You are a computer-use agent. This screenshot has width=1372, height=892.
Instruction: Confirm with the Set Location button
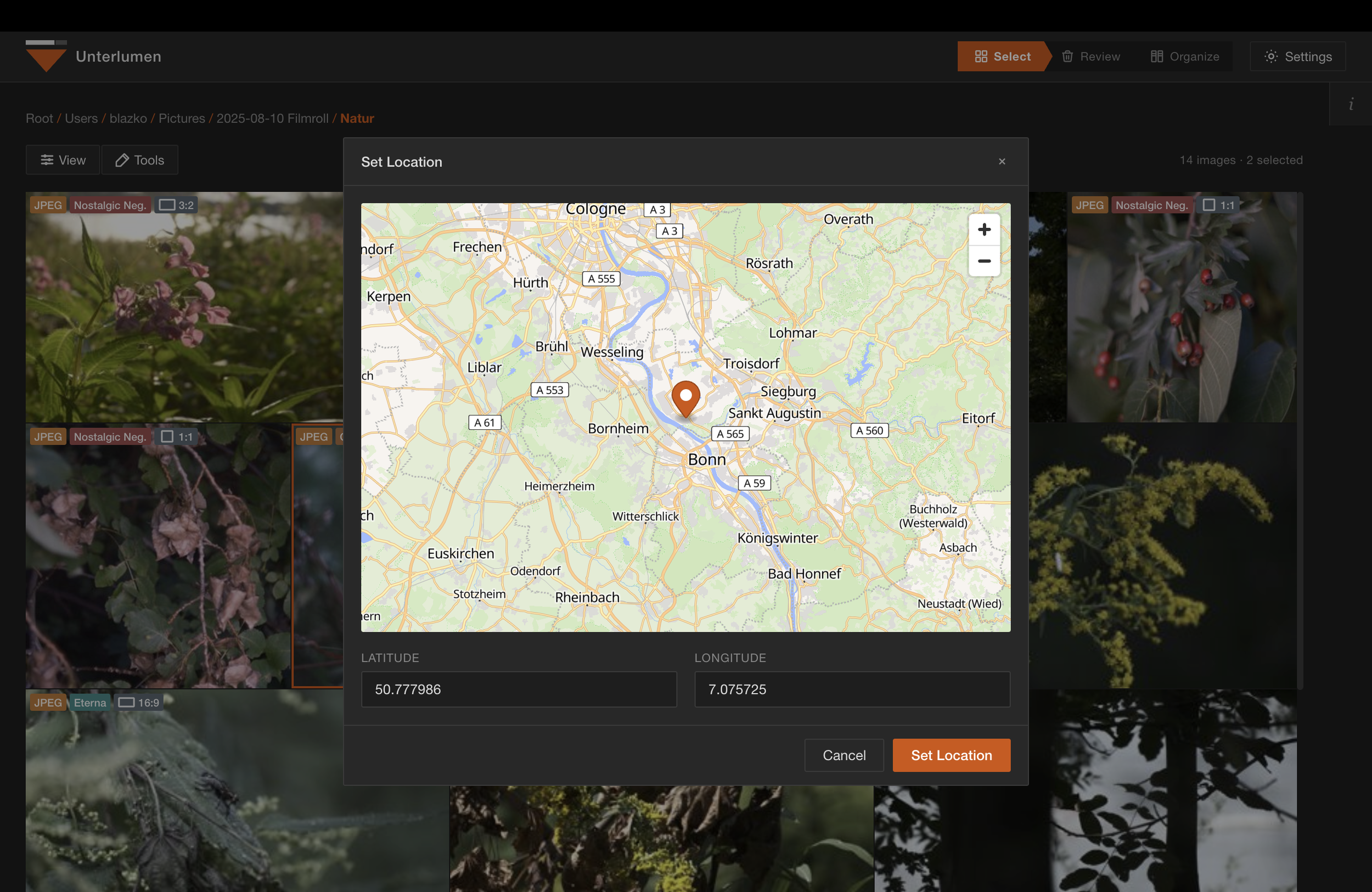coord(951,755)
